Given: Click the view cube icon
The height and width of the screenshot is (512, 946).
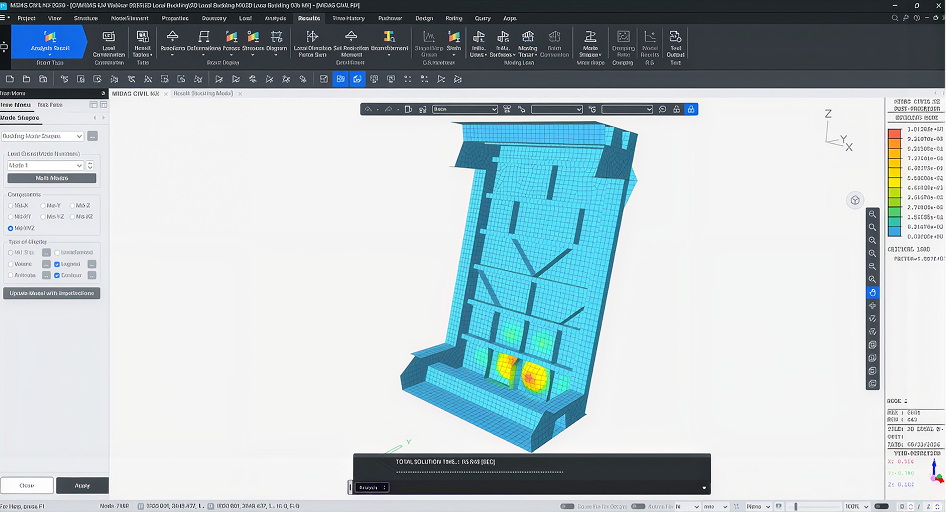Looking at the screenshot, I should [x=855, y=200].
